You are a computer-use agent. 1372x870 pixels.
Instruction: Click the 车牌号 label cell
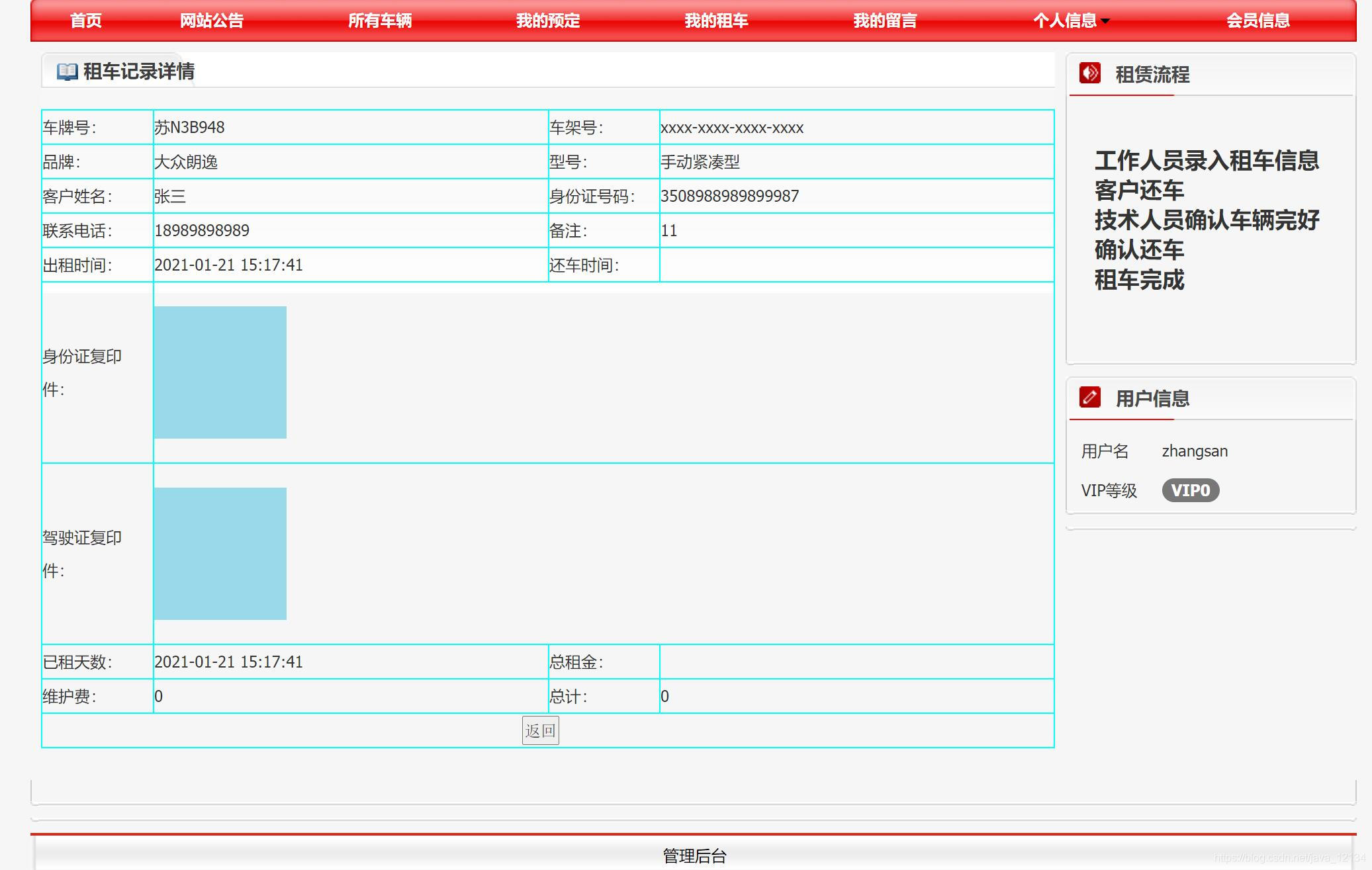point(97,127)
